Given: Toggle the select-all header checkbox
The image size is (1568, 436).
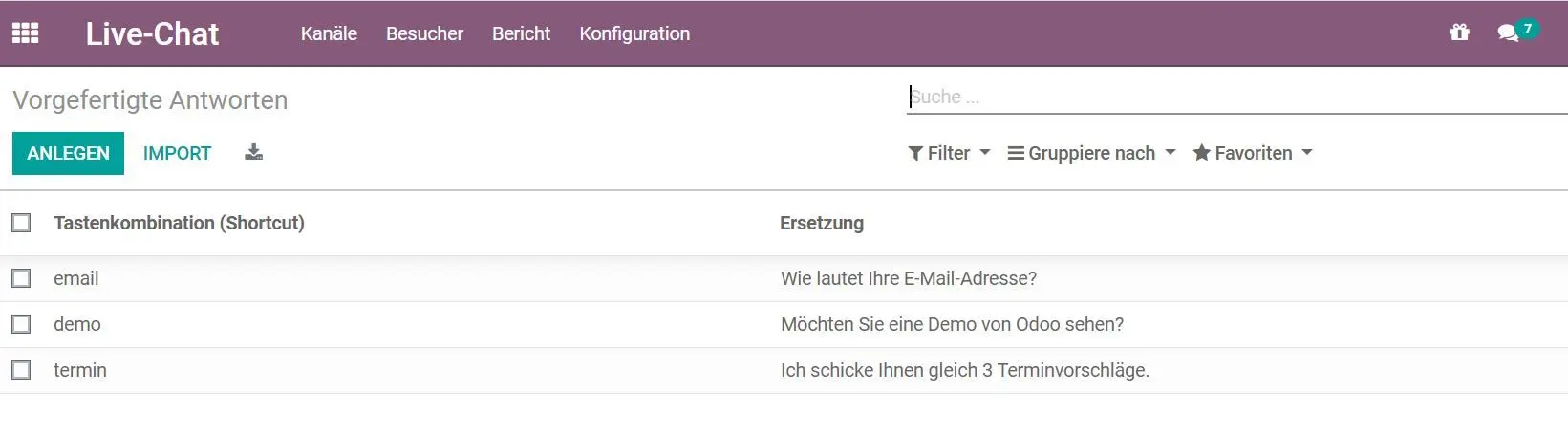Looking at the screenshot, I should tap(21, 223).
